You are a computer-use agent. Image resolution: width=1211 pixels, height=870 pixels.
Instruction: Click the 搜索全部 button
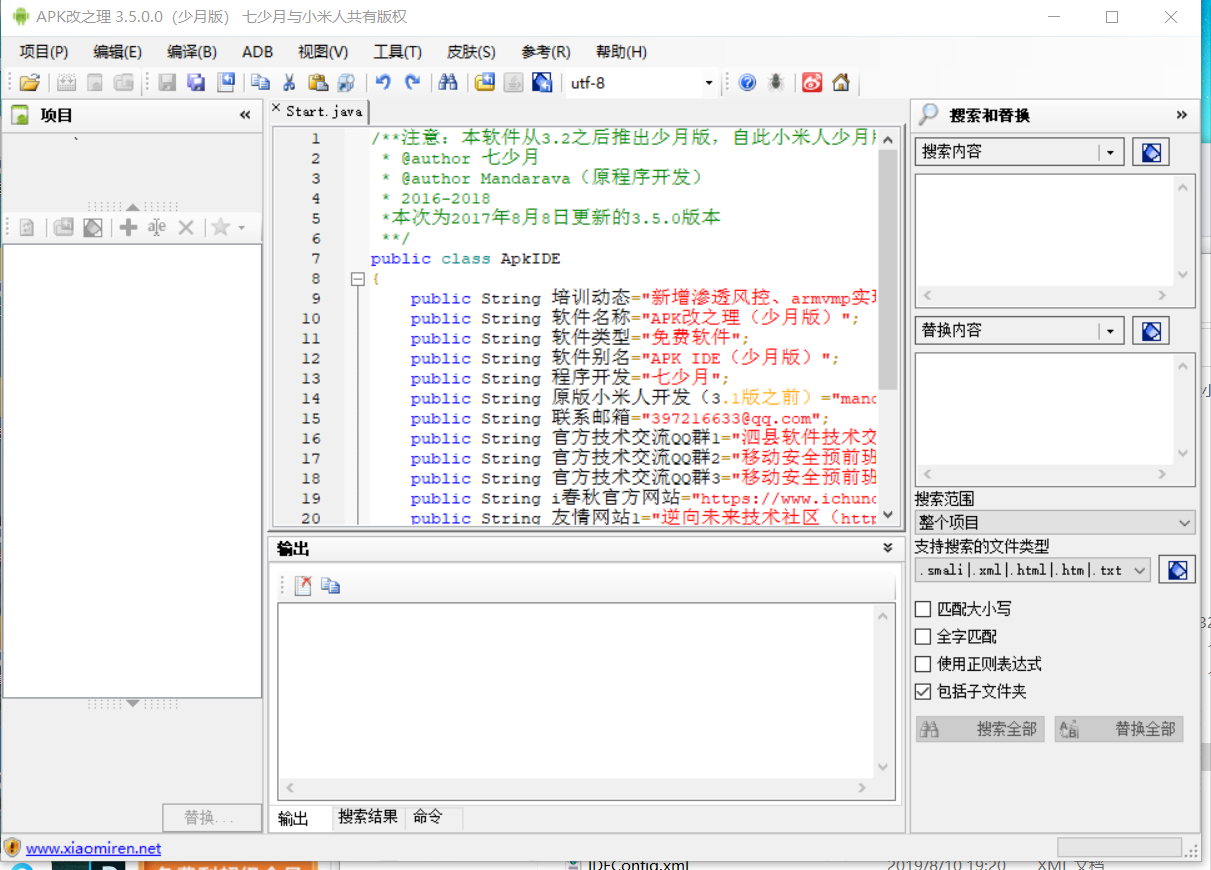(980, 729)
